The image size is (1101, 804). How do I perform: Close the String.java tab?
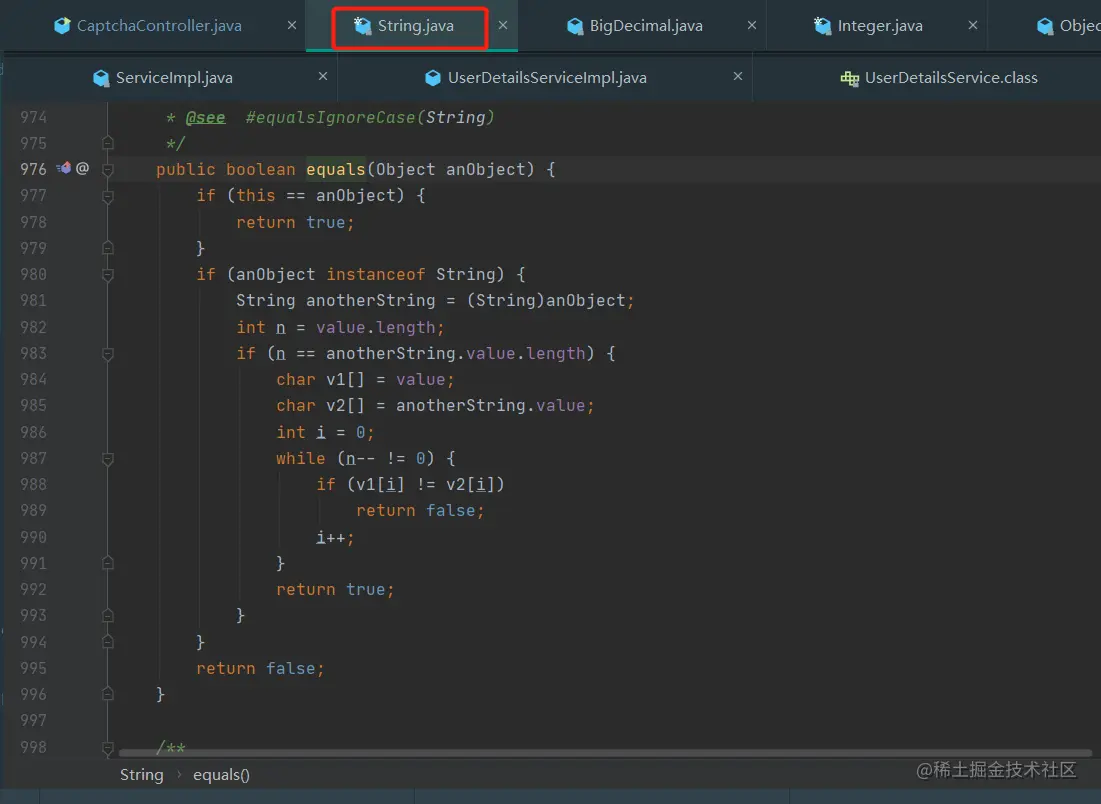click(503, 25)
